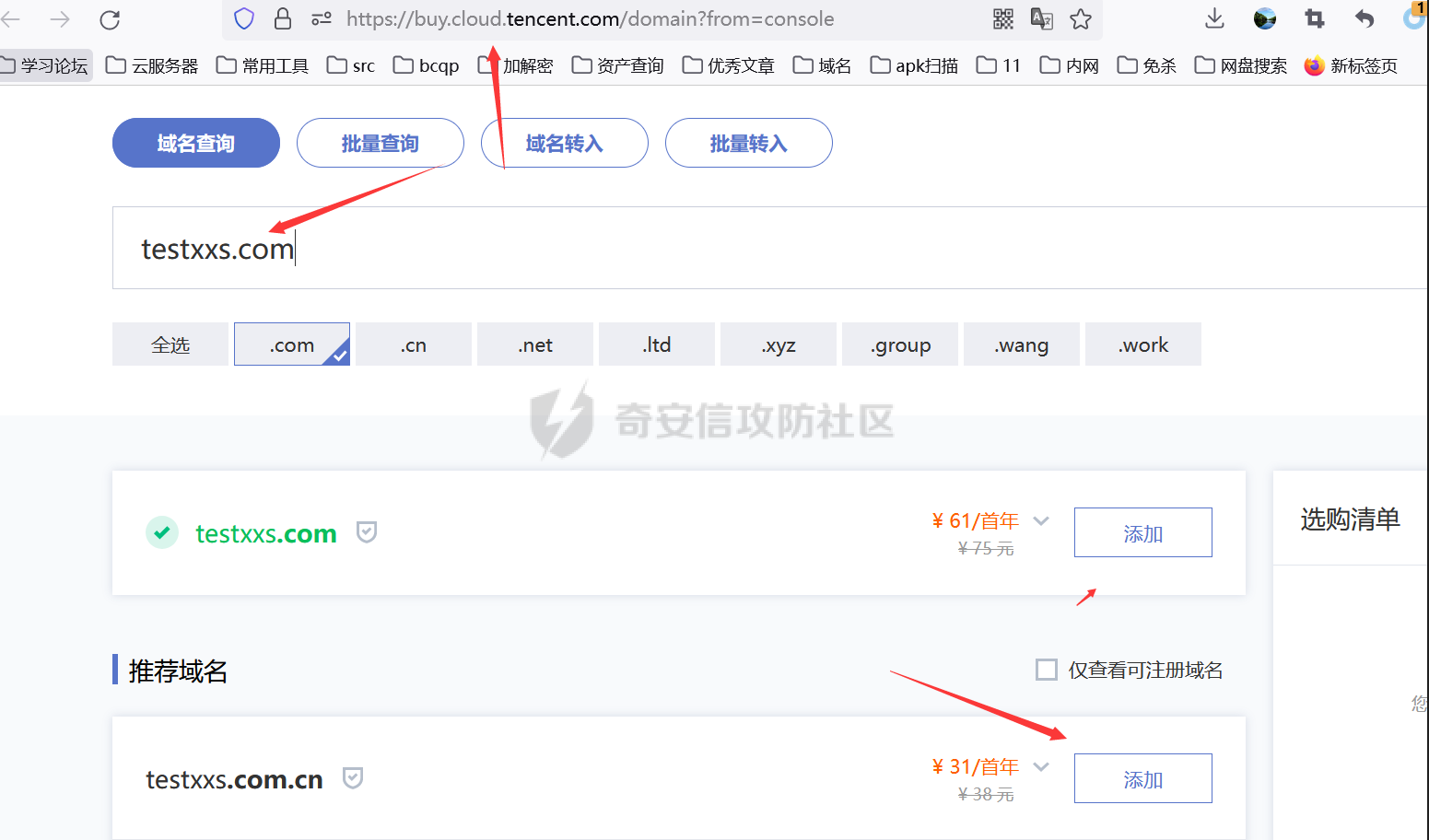
Task: Select the .net suffix option
Action: click(x=535, y=344)
